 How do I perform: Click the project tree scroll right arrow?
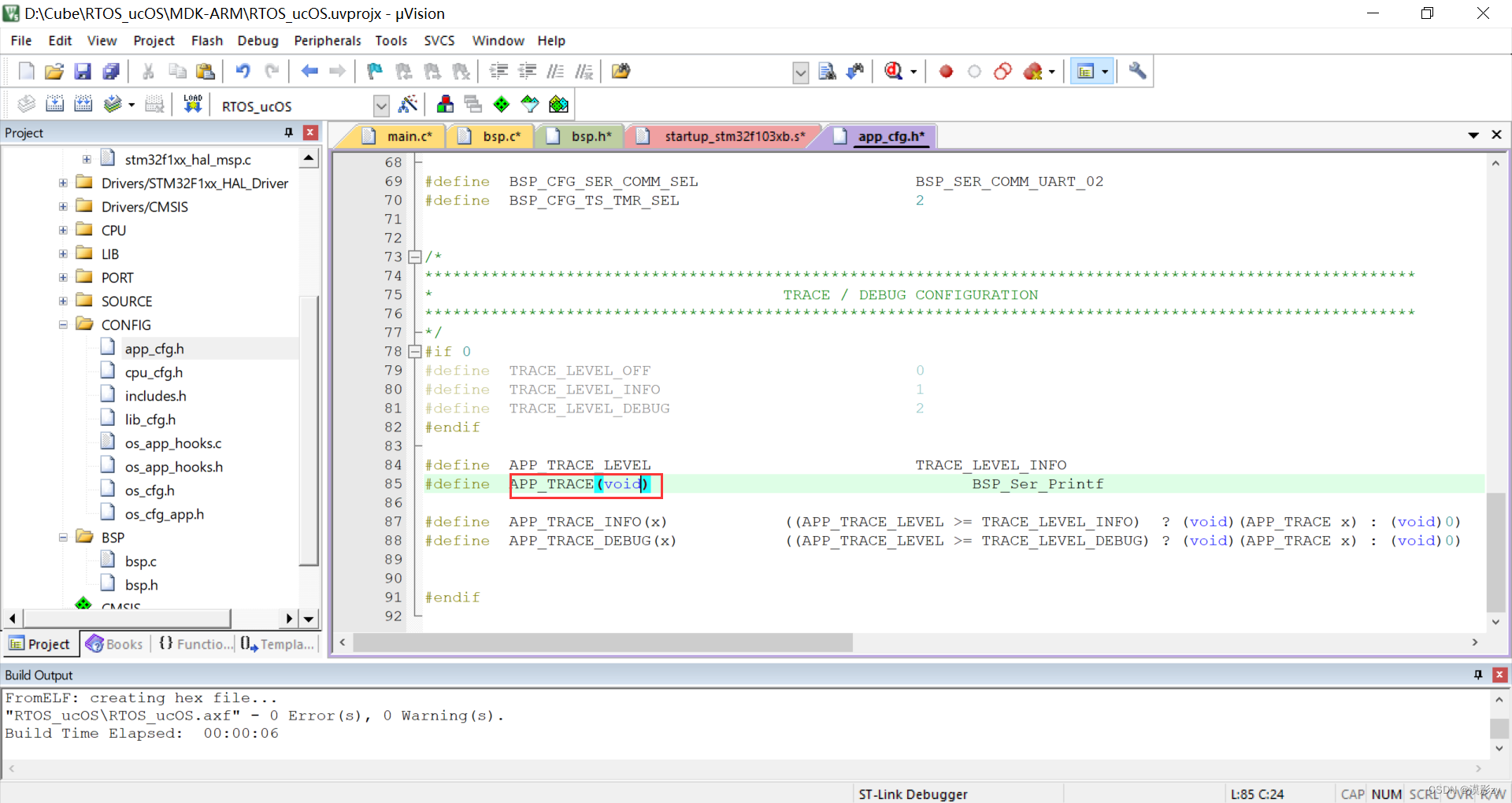tap(290, 619)
